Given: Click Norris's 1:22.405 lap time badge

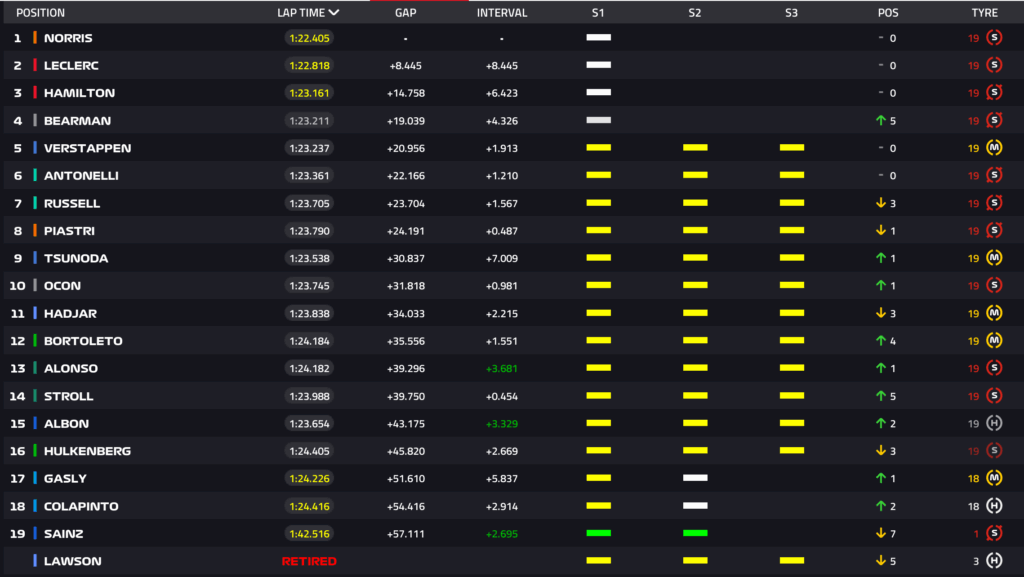Looking at the screenshot, I should pos(309,38).
